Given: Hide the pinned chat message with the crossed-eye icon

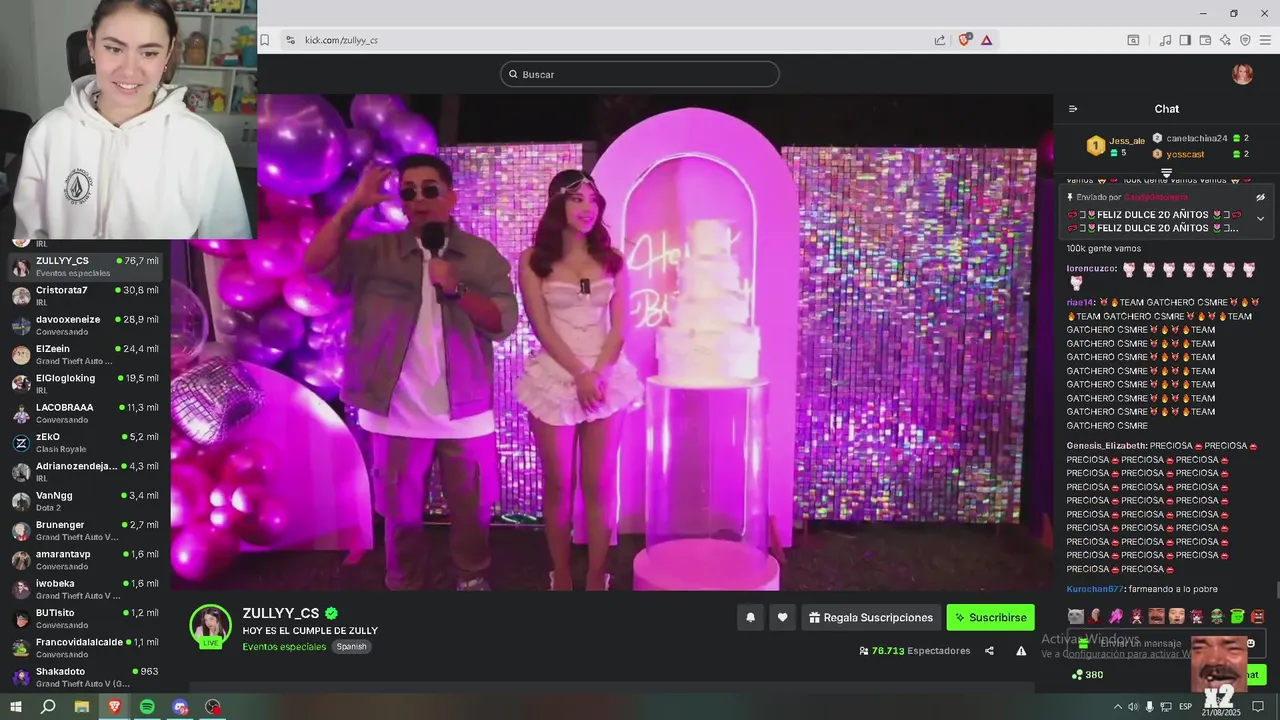Looking at the screenshot, I should pyautogui.click(x=1260, y=197).
